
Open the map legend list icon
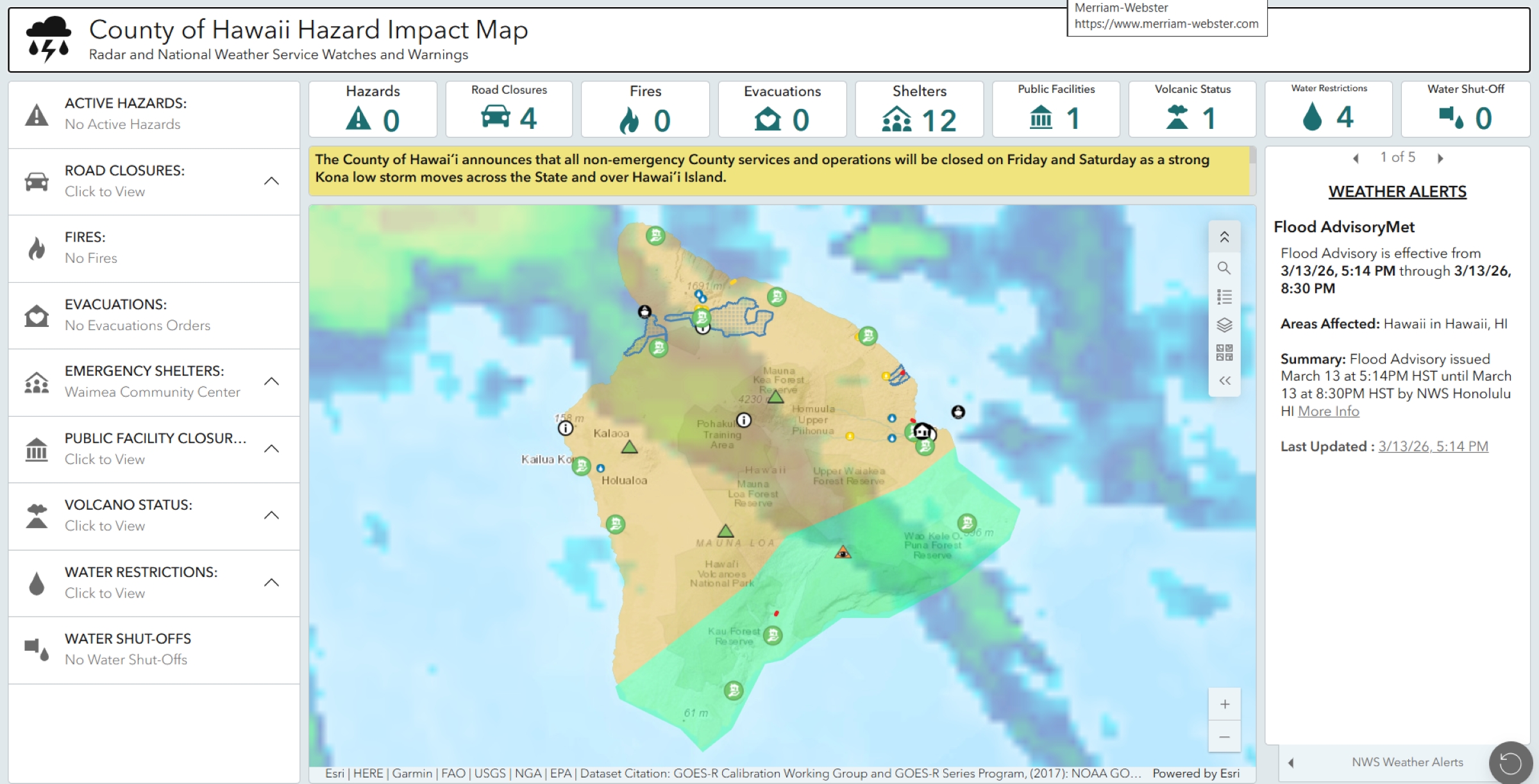[x=1224, y=297]
